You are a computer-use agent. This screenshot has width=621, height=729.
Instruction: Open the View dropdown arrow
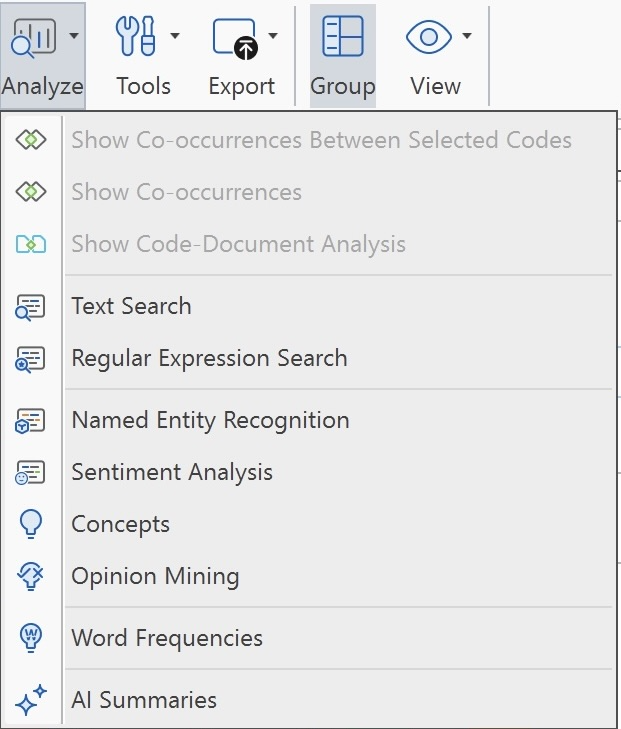(467, 38)
